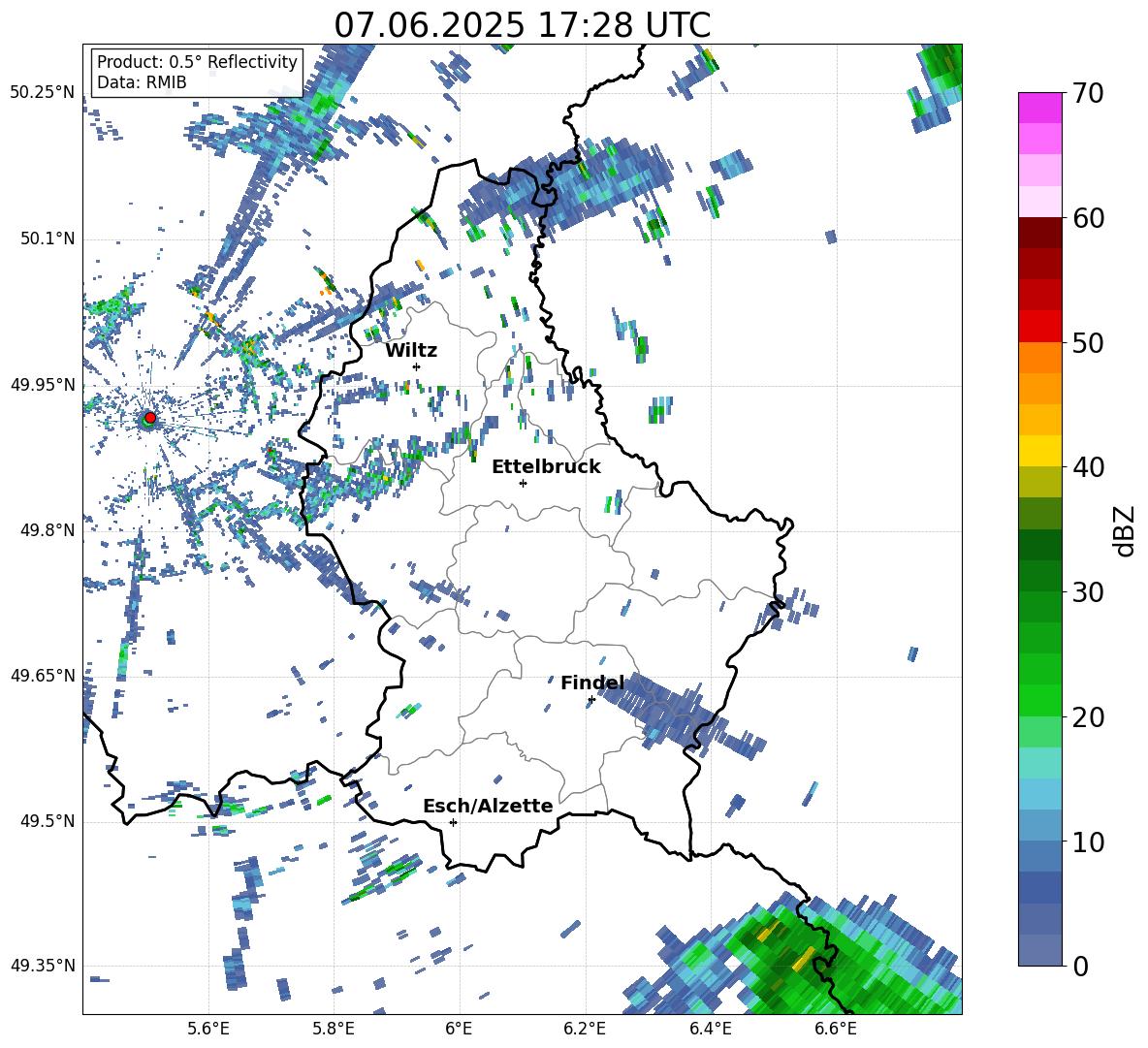This screenshot has width=1148, height=1048.
Task: Click the title 07.06.2025 17:28 UTC
Action: point(523,25)
